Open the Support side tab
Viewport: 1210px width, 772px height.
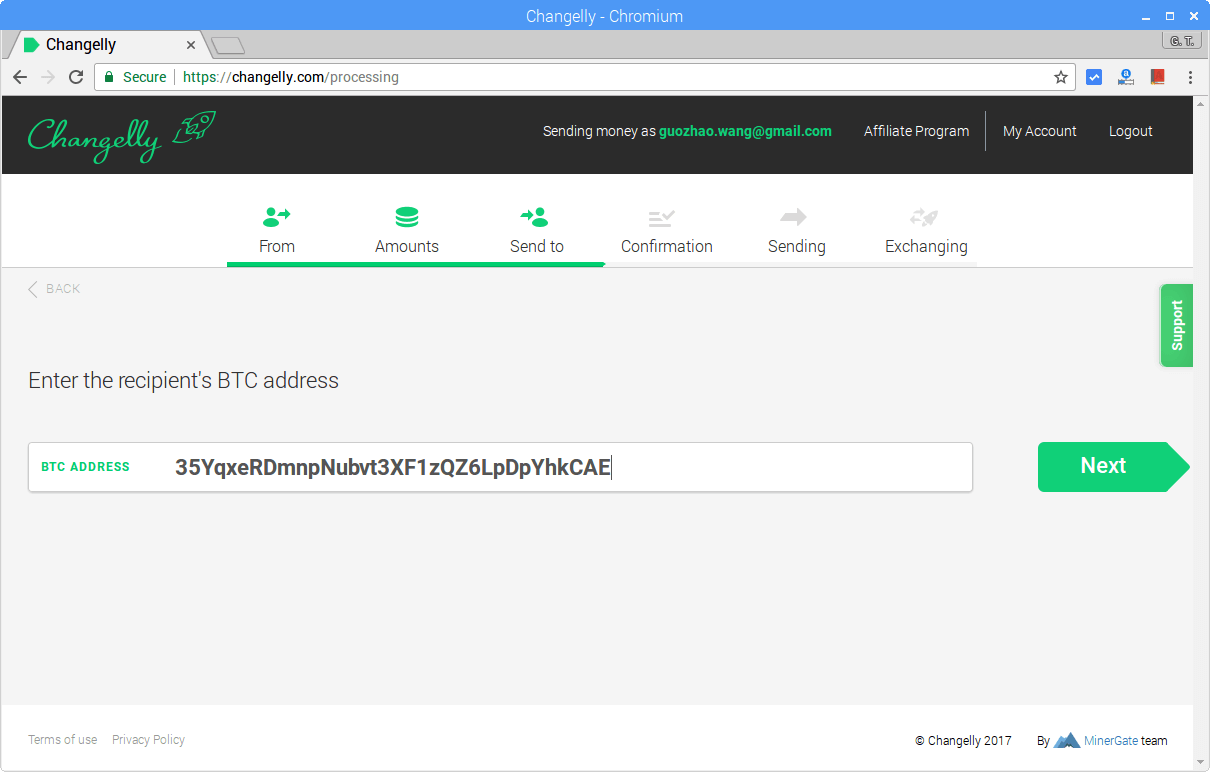(x=1176, y=325)
